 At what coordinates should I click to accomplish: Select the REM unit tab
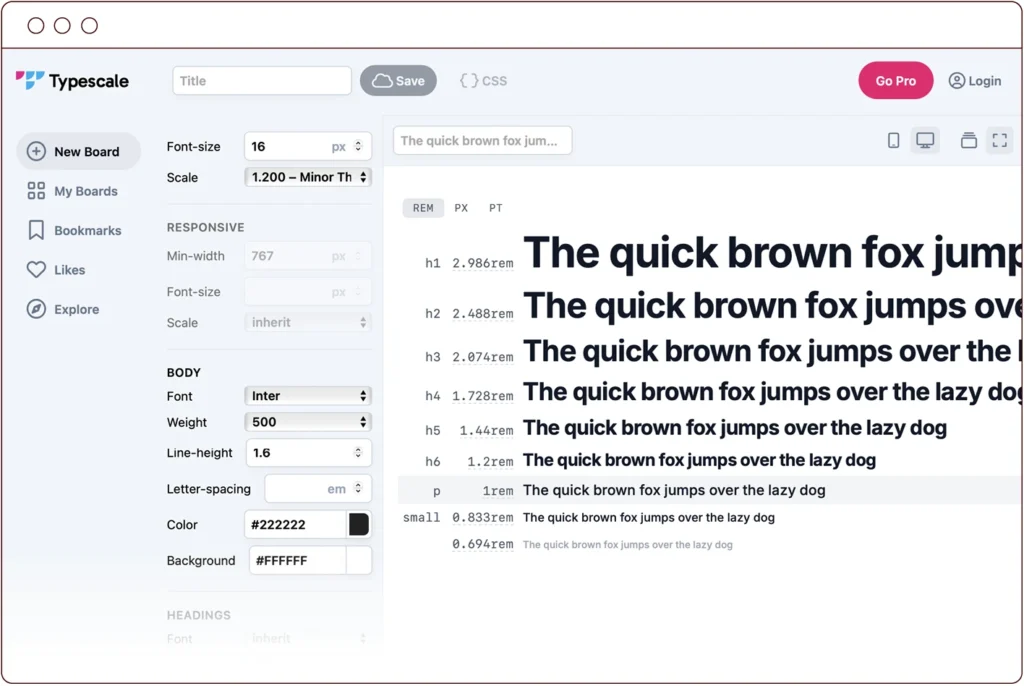click(x=423, y=208)
